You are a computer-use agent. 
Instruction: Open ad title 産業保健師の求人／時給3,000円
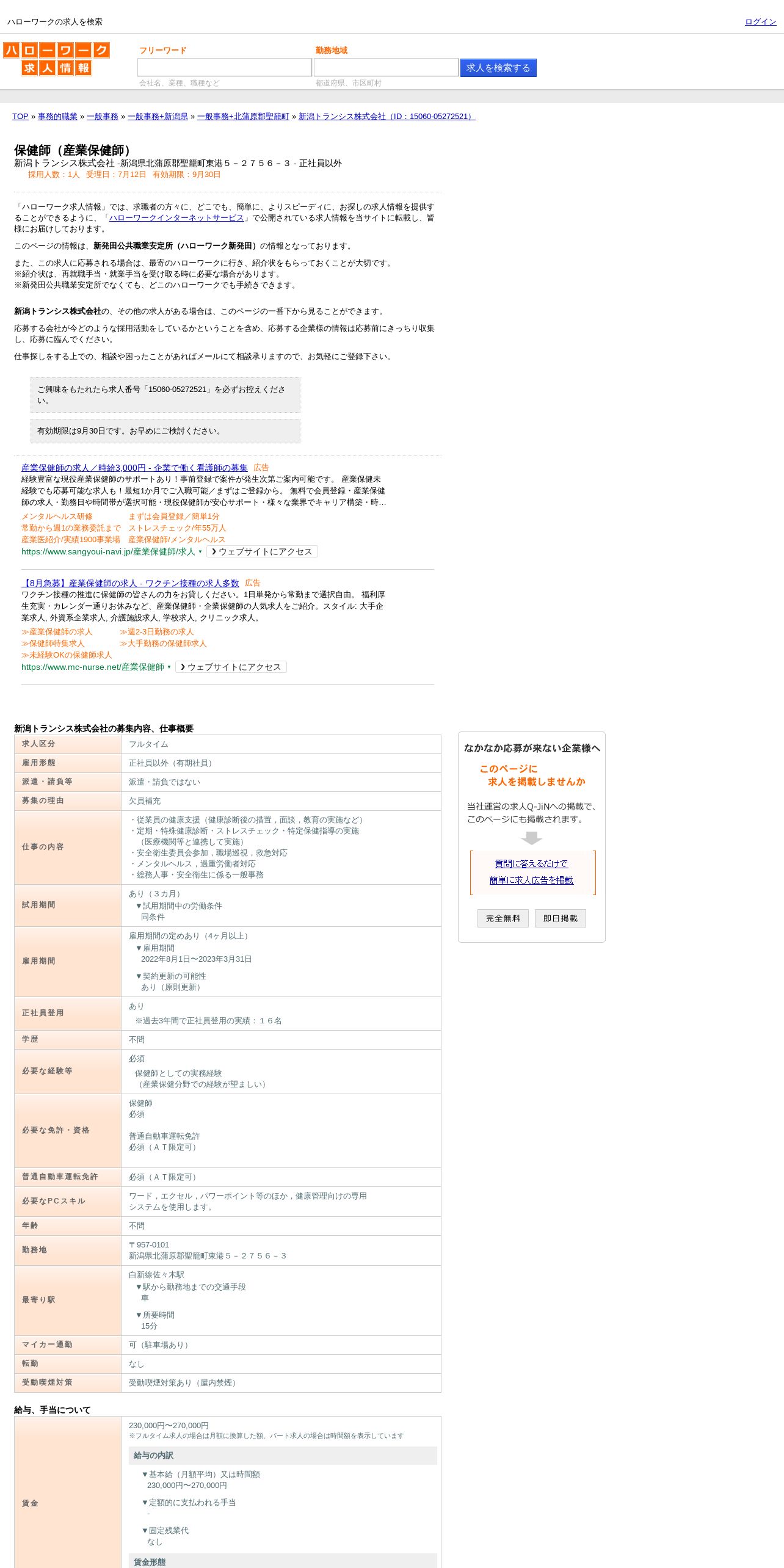[x=134, y=468]
